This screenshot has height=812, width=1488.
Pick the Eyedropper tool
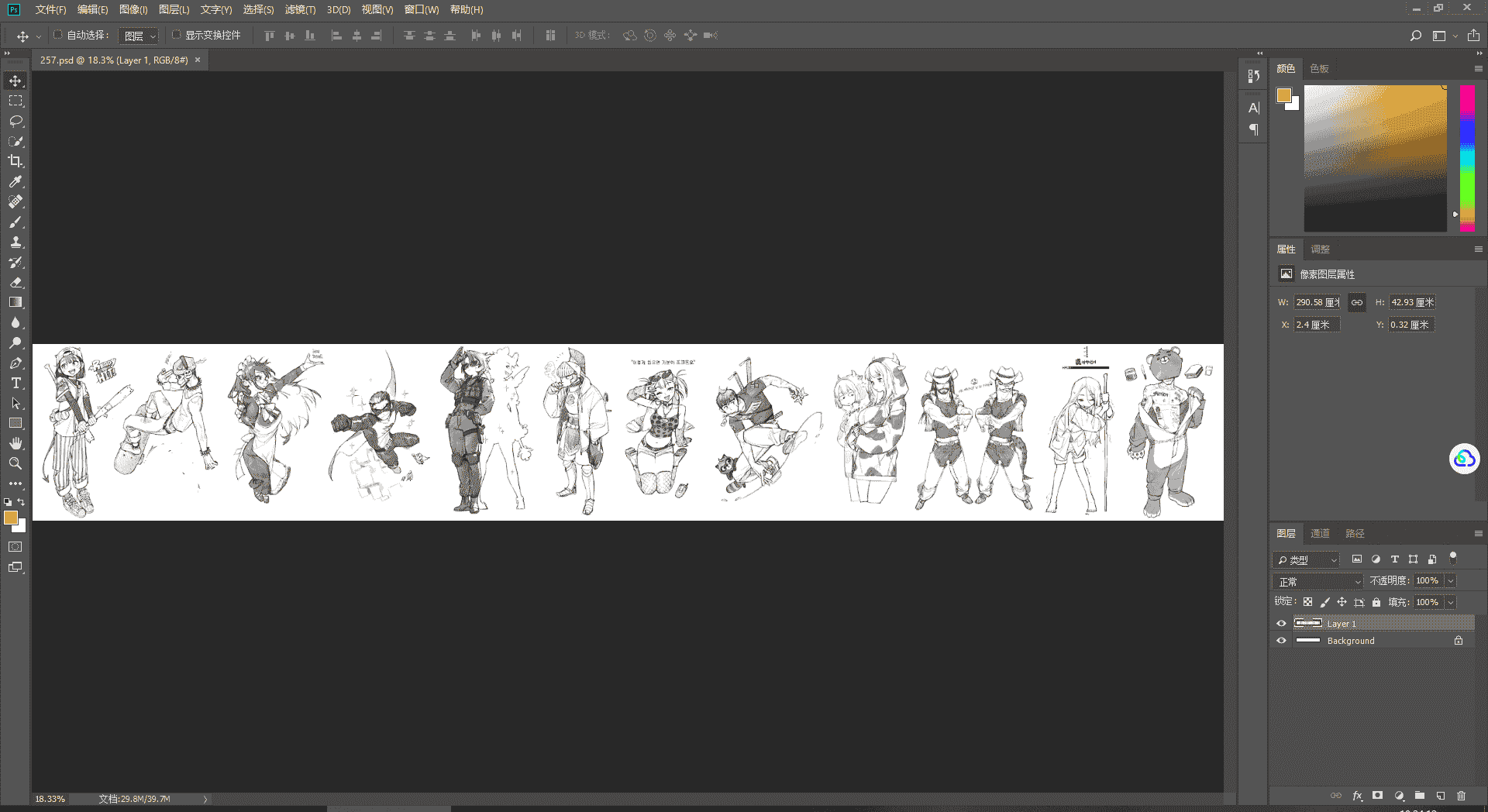point(15,181)
